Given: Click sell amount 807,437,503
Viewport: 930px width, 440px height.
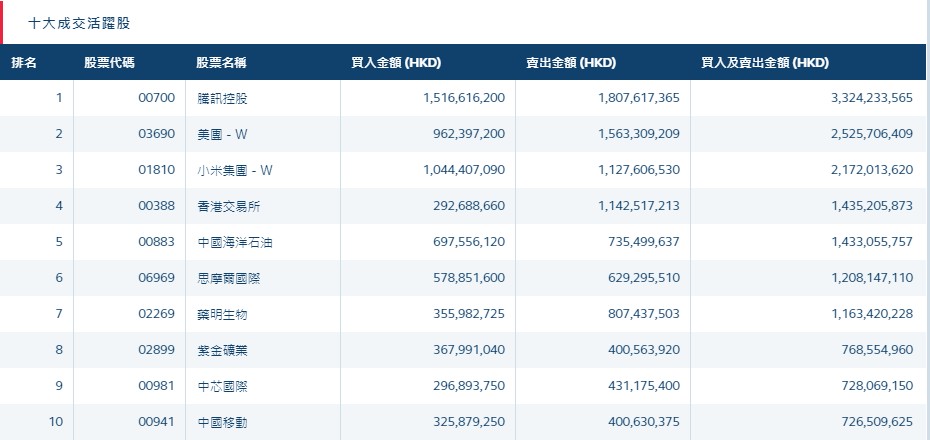Looking at the screenshot, I should tap(644, 314).
